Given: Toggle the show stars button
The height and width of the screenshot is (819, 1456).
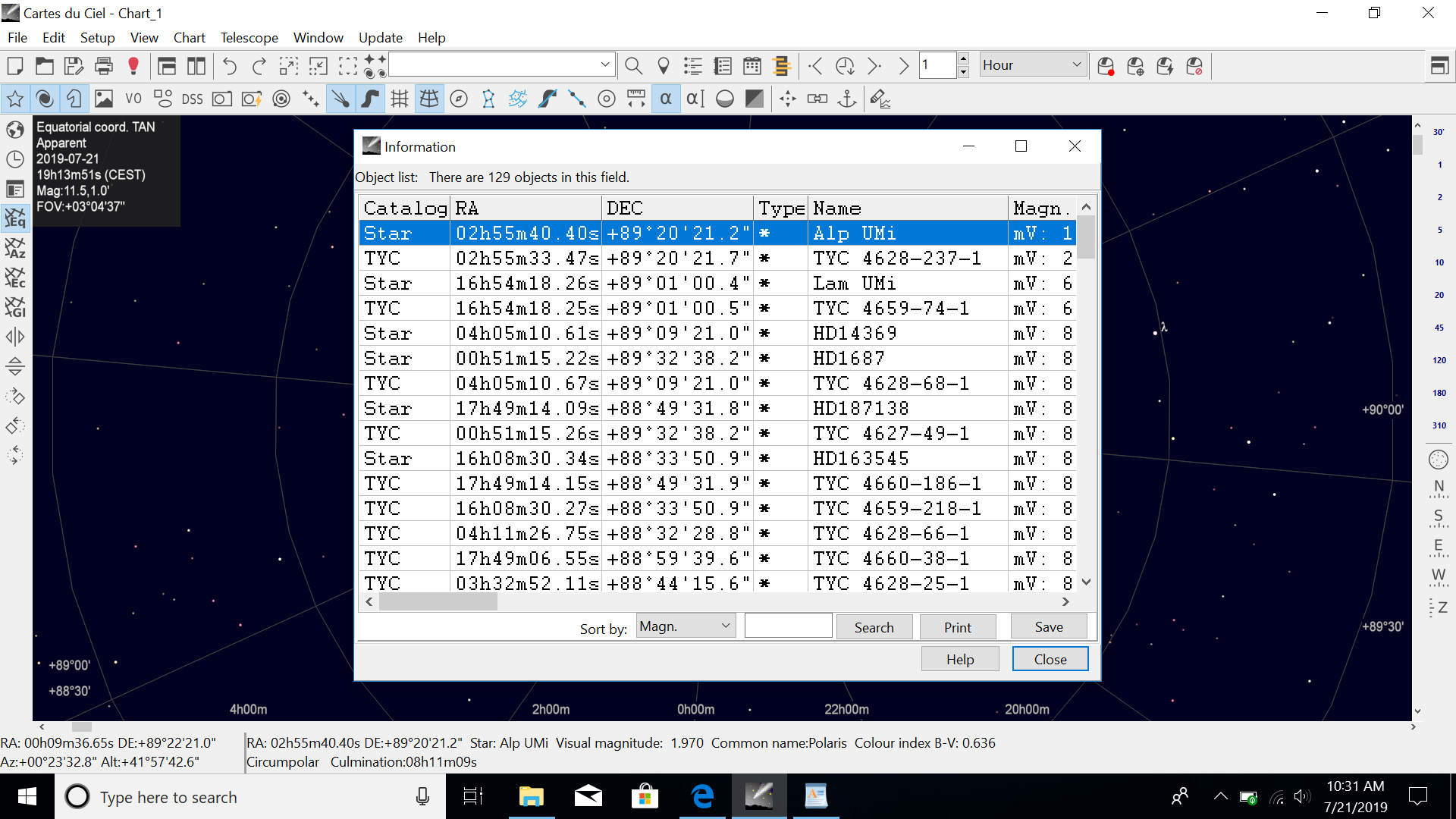Looking at the screenshot, I should (x=15, y=99).
